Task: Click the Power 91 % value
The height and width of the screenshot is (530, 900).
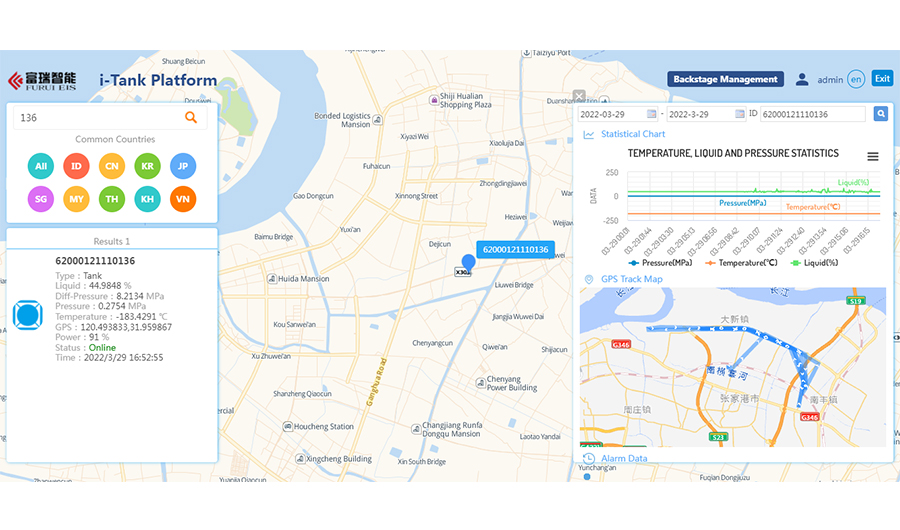Action: [x=99, y=337]
